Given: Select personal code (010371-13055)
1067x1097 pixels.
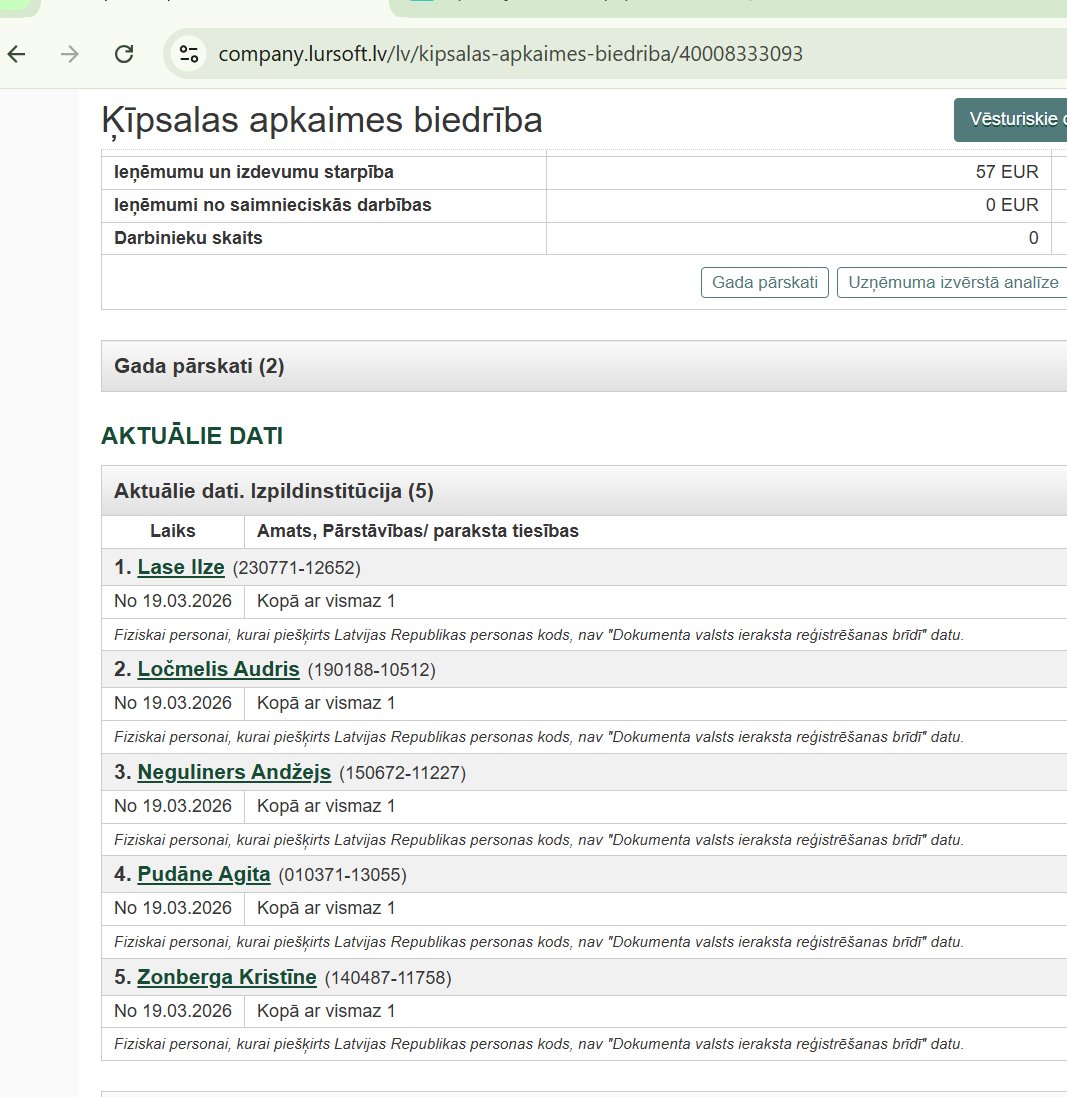Looking at the screenshot, I should point(342,875).
